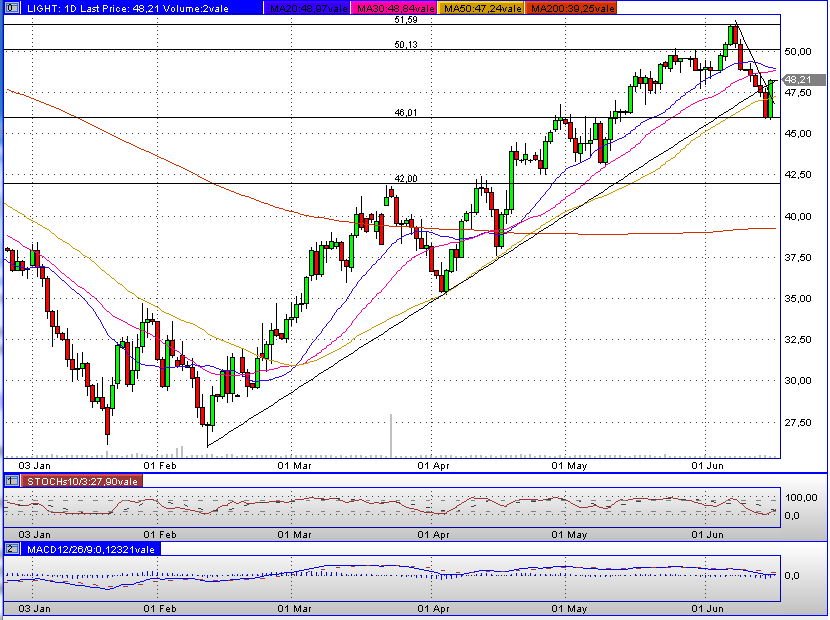Select the MA50:47,24 indicator label
The height and width of the screenshot is (620, 830).
coord(482,8)
